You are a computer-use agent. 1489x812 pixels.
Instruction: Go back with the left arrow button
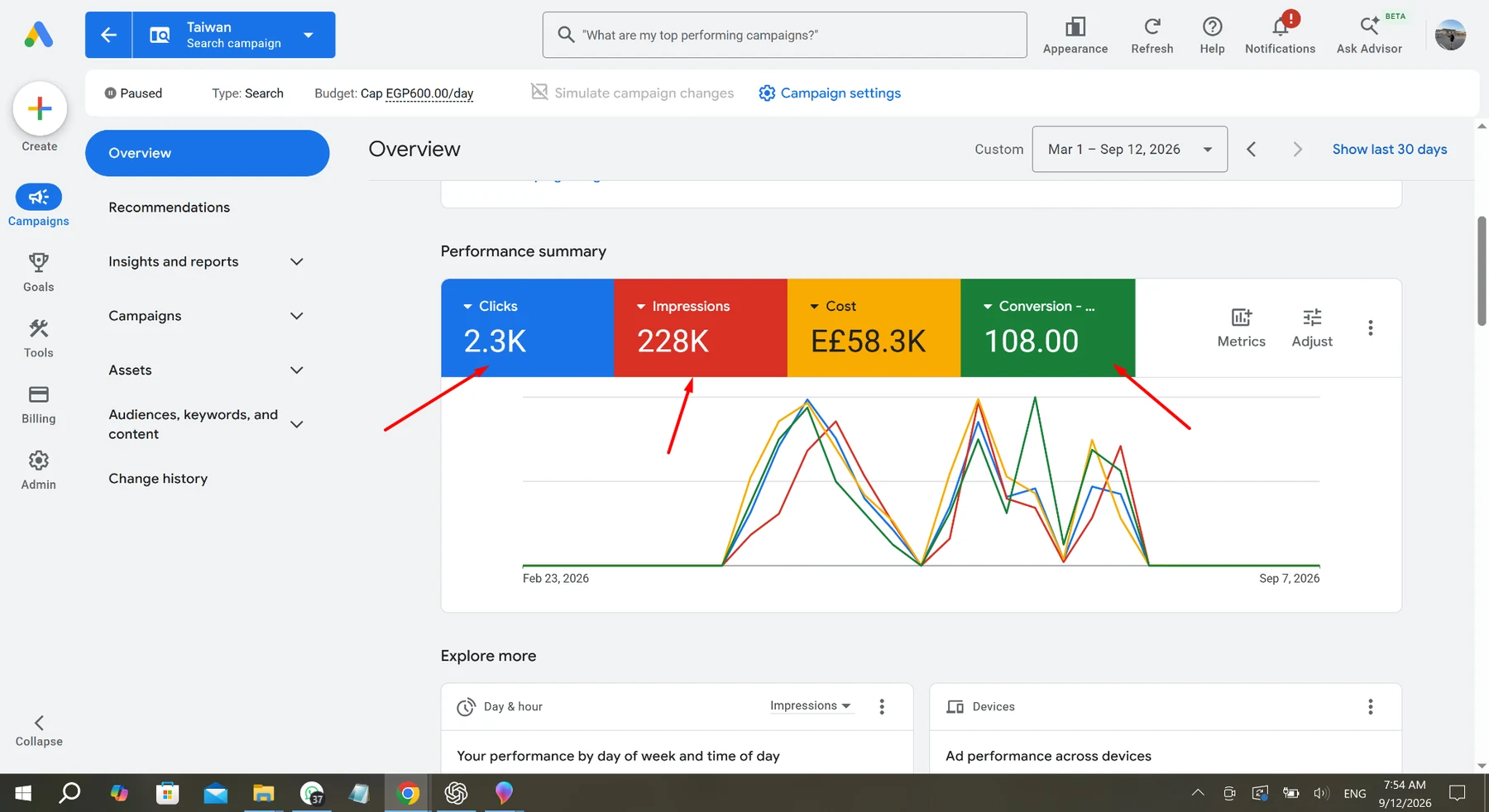pos(108,35)
